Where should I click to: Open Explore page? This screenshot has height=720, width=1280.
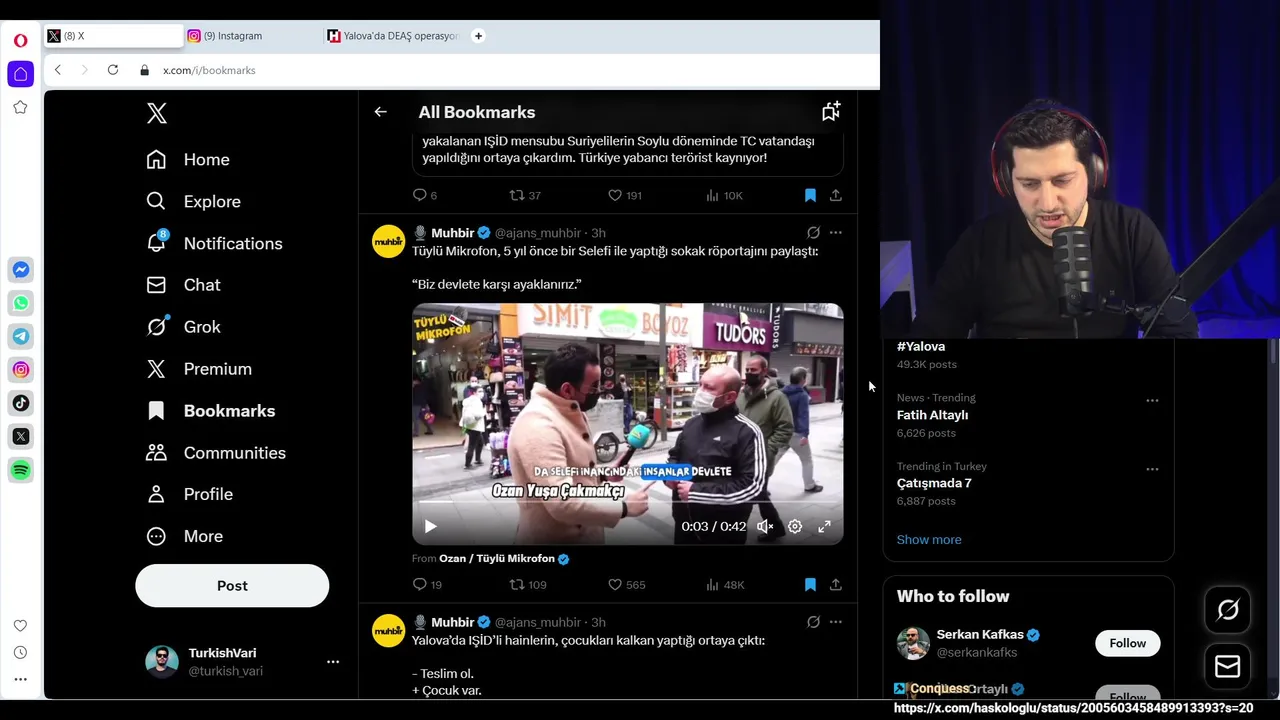click(193, 202)
